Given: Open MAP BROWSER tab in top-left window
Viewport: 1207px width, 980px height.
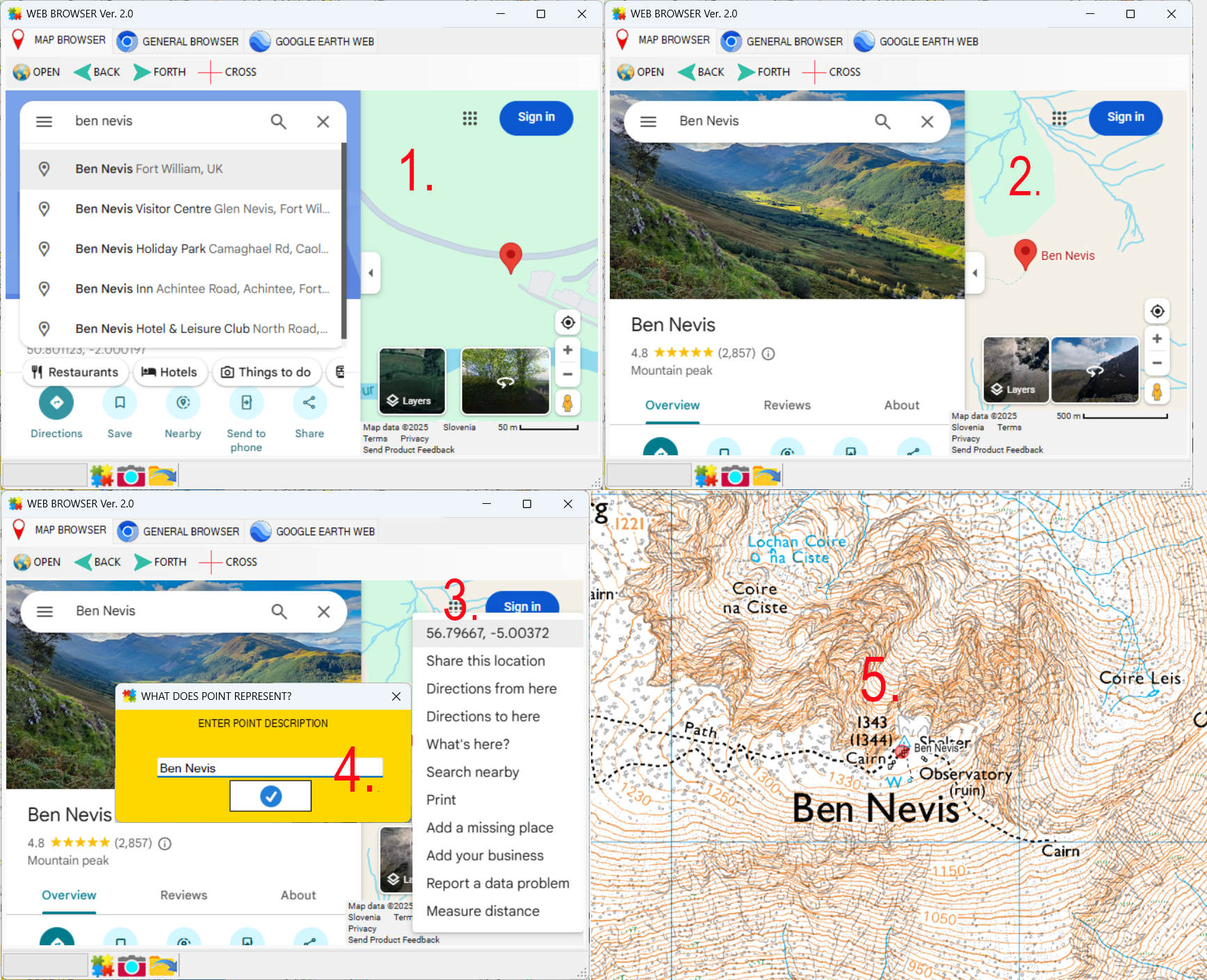Looking at the screenshot, I should point(59,40).
